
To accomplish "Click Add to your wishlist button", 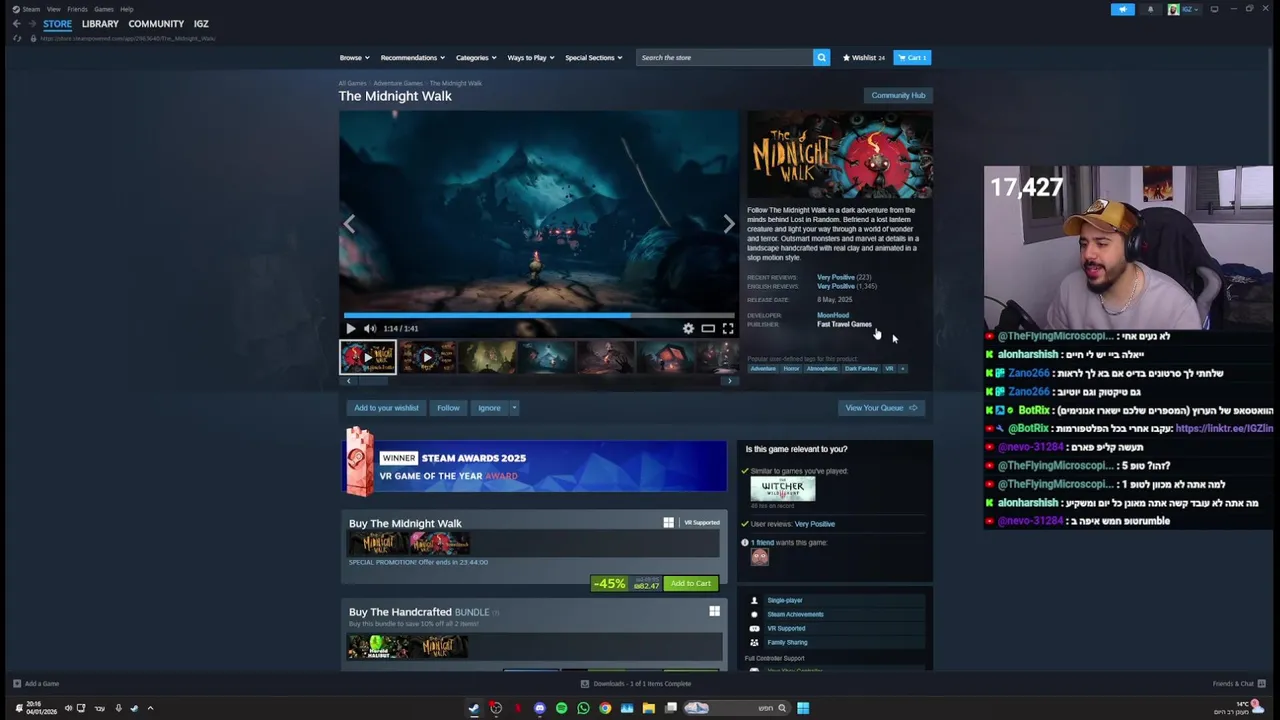I will click(x=386, y=408).
